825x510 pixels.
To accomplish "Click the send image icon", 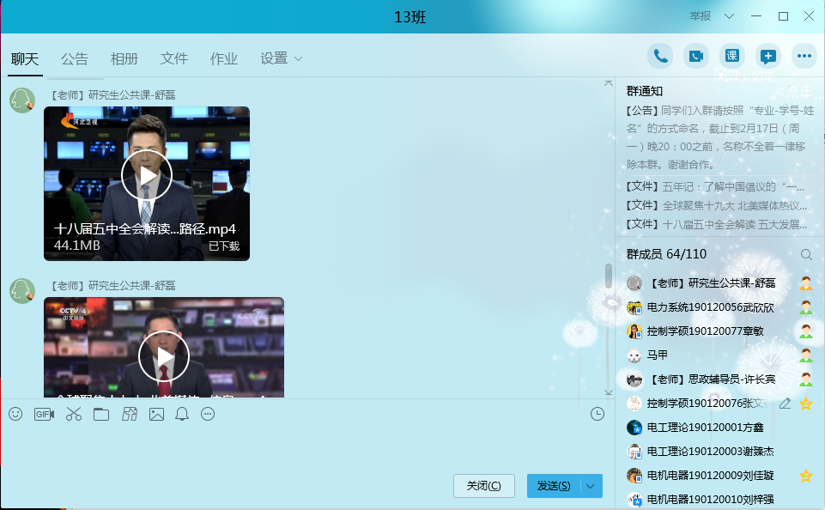I will point(156,414).
